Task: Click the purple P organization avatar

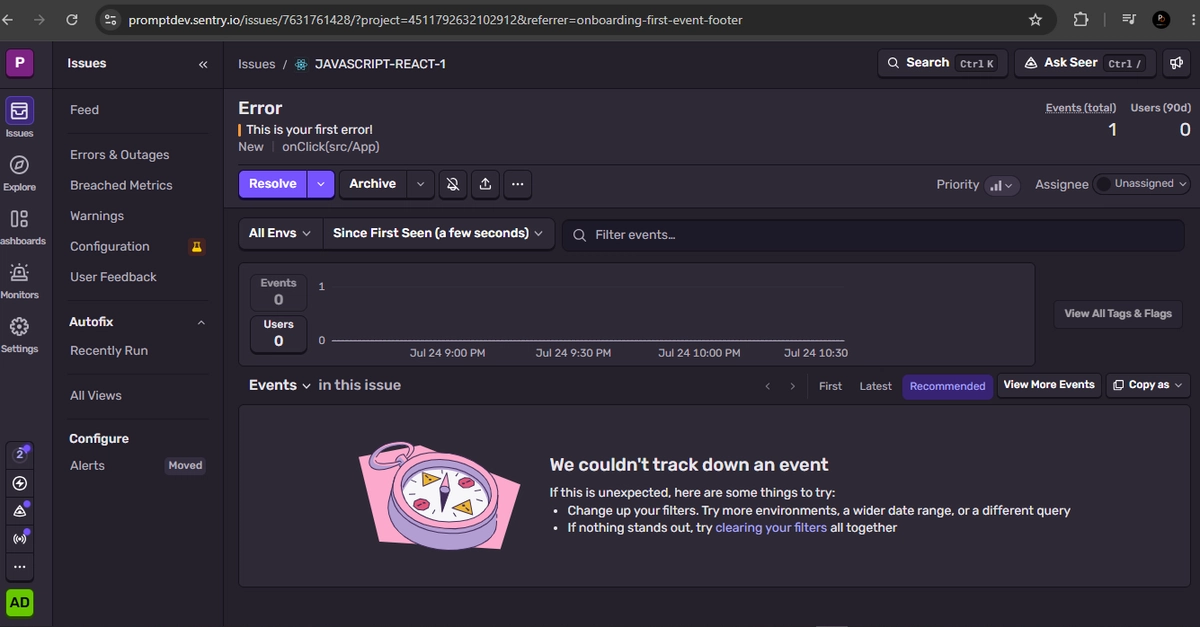Action: [20, 64]
